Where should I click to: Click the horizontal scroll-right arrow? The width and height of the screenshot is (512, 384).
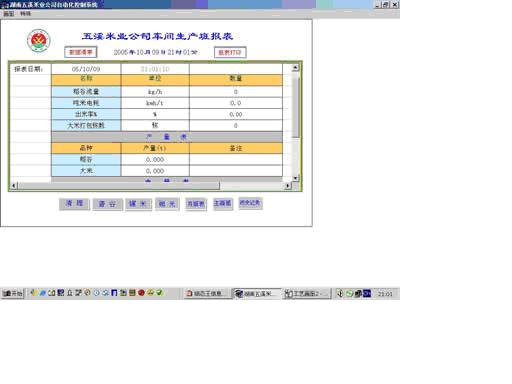pyautogui.click(x=288, y=186)
